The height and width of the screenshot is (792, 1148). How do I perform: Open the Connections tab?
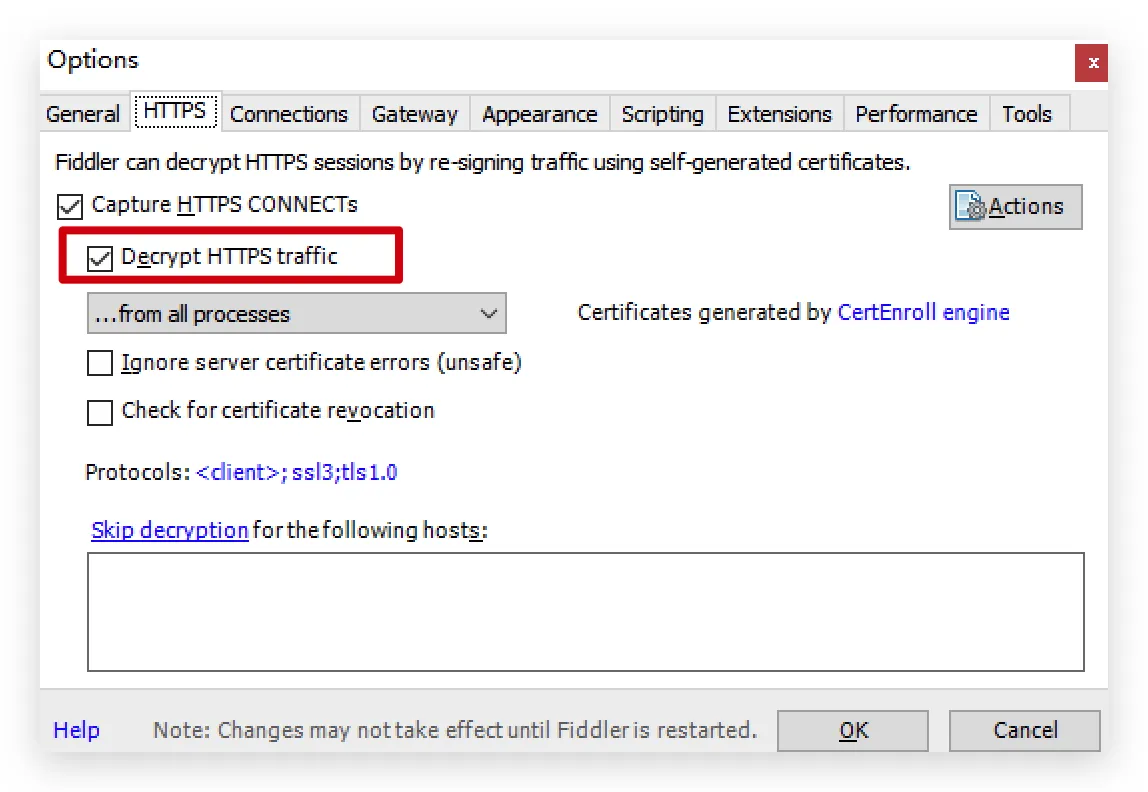coord(289,114)
